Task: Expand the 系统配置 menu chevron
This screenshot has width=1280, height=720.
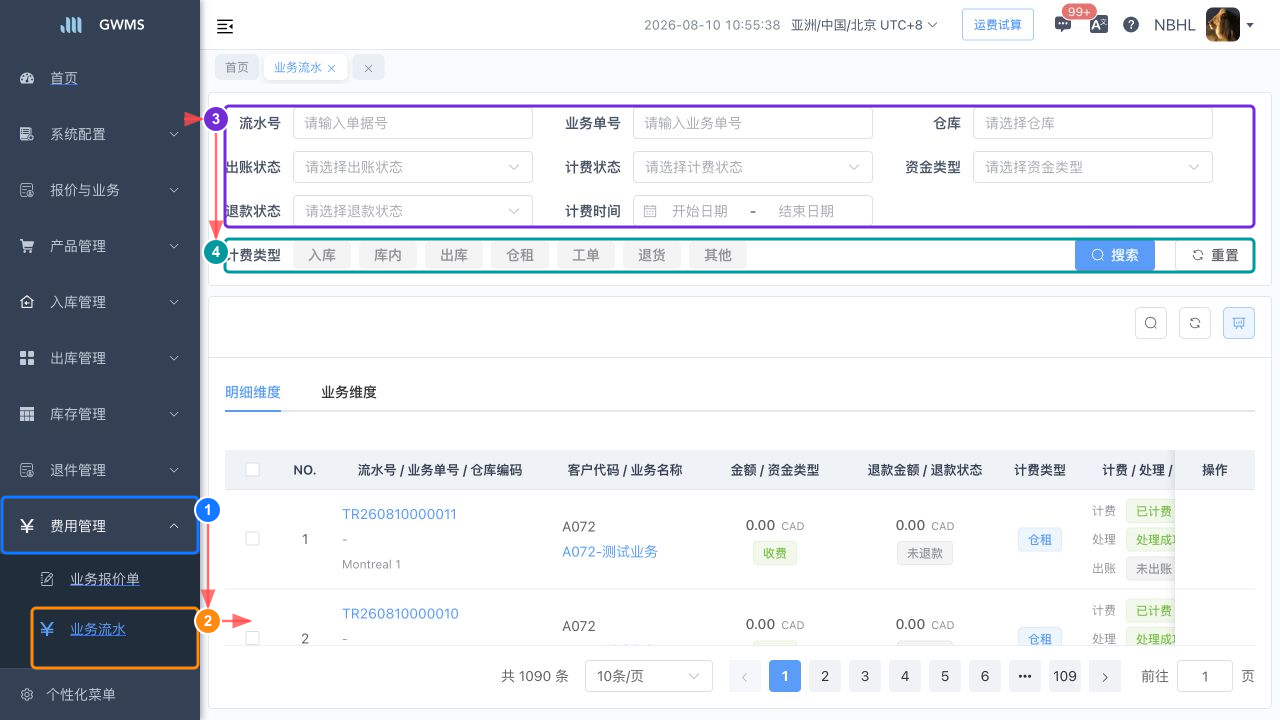Action: pos(174,134)
